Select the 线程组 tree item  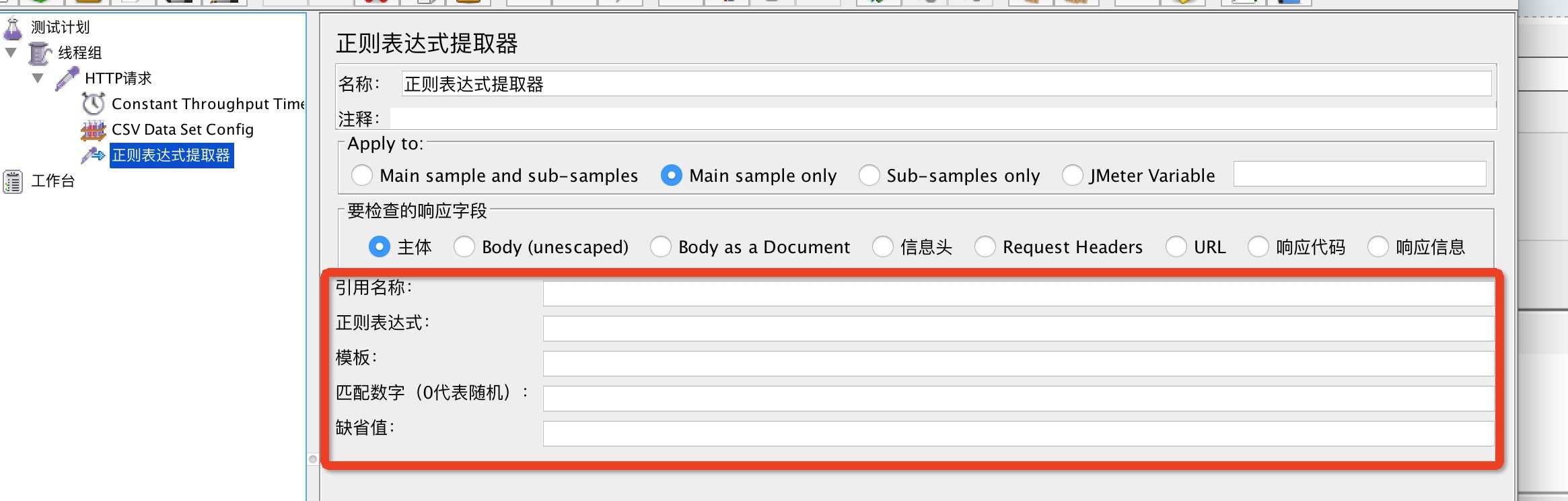(x=79, y=53)
